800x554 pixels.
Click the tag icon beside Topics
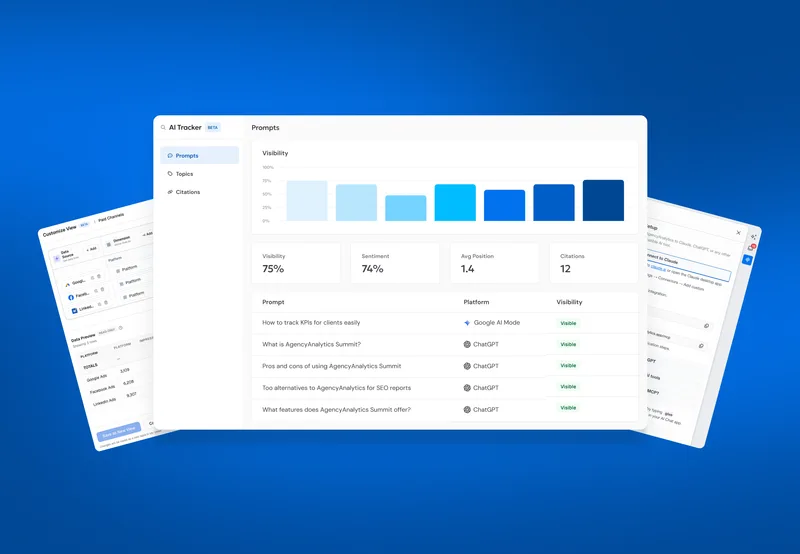[170, 174]
